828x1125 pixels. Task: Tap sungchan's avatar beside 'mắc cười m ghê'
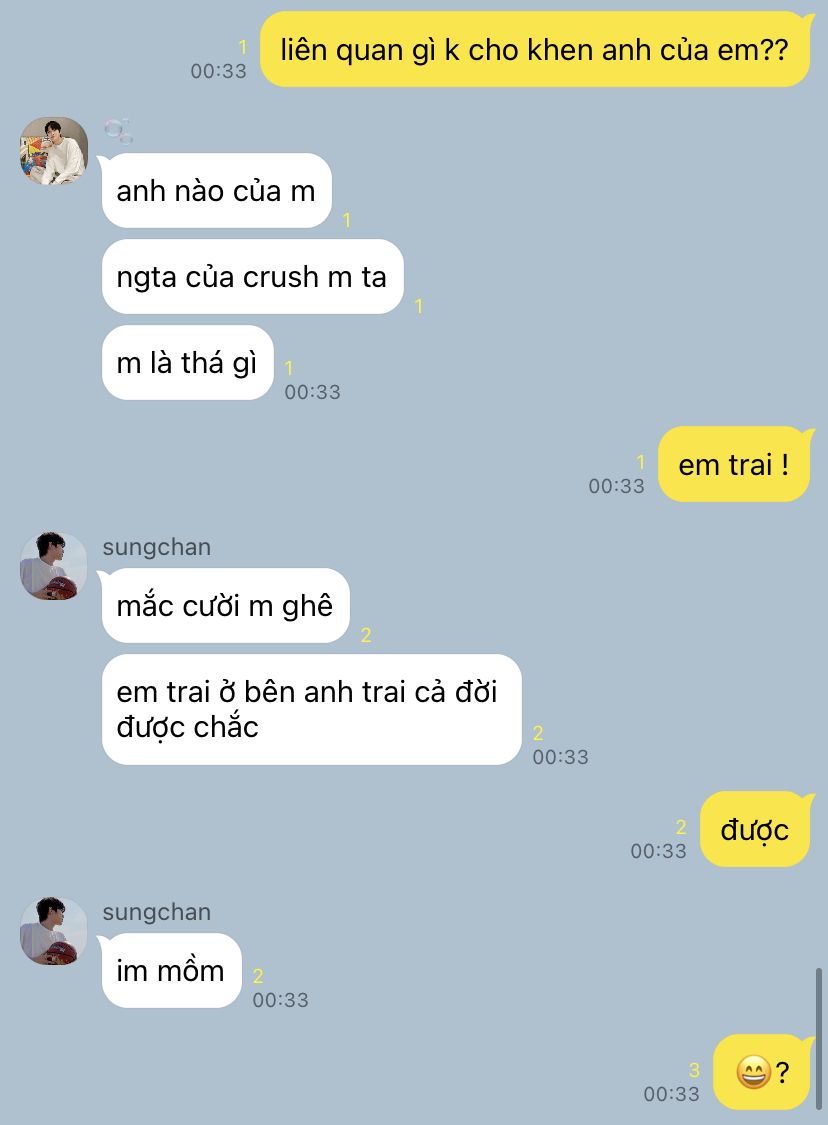(x=54, y=566)
